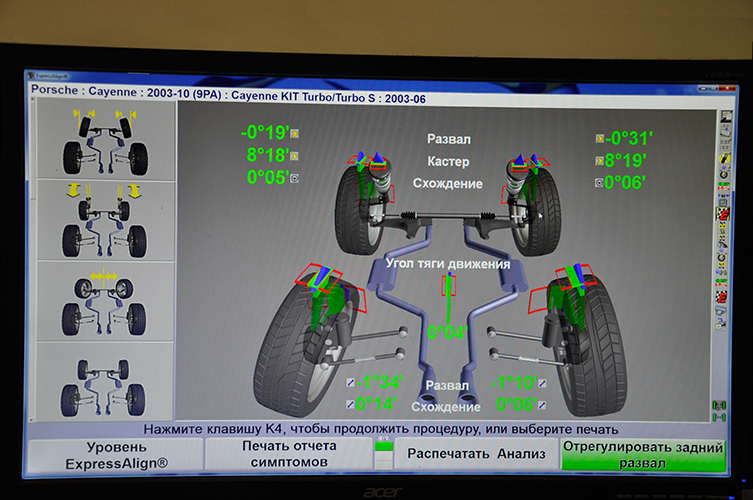Click the lower checkered-flag E icon in toolbar
The height and width of the screenshot is (500, 753).
tap(721, 297)
